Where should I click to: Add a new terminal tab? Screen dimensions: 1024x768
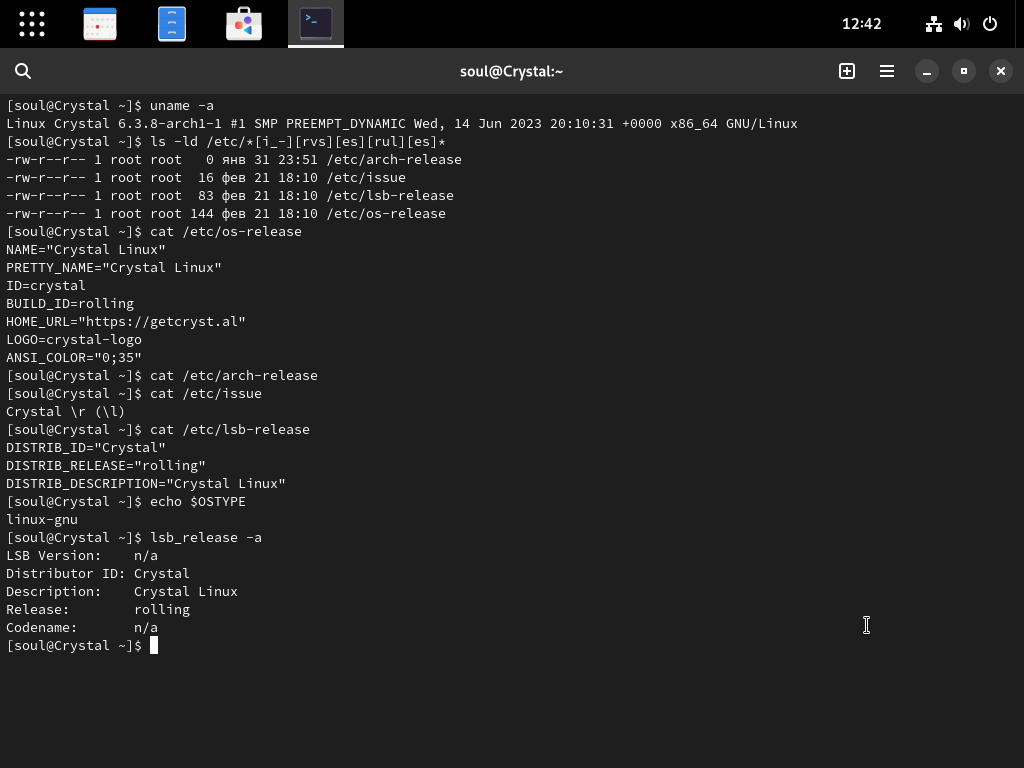click(x=847, y=71)
